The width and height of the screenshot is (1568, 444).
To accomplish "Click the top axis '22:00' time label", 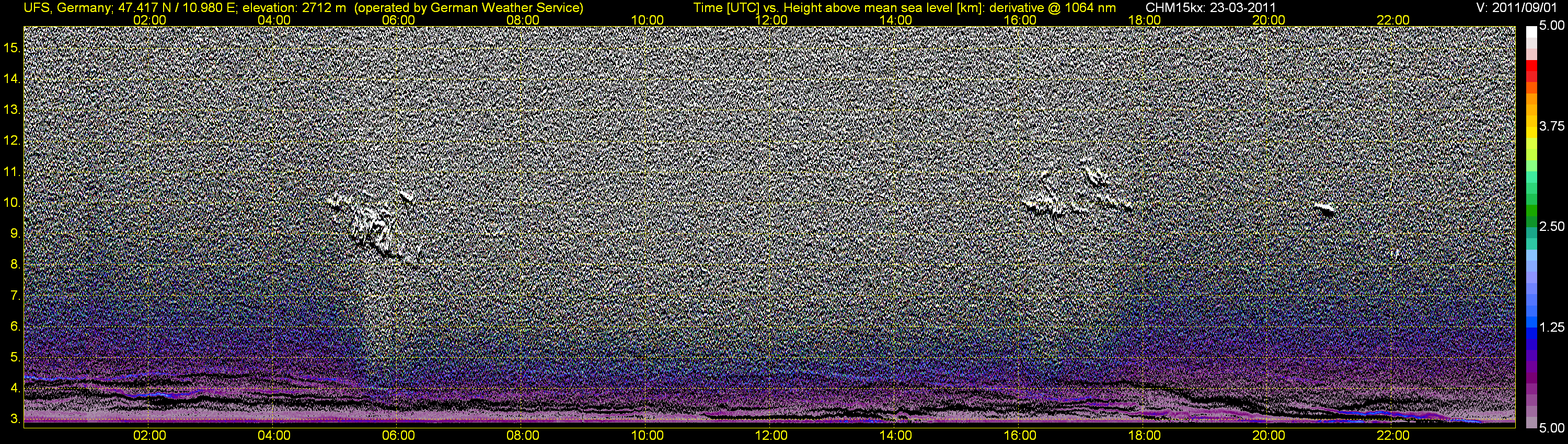I will [x=1393, y=20].
